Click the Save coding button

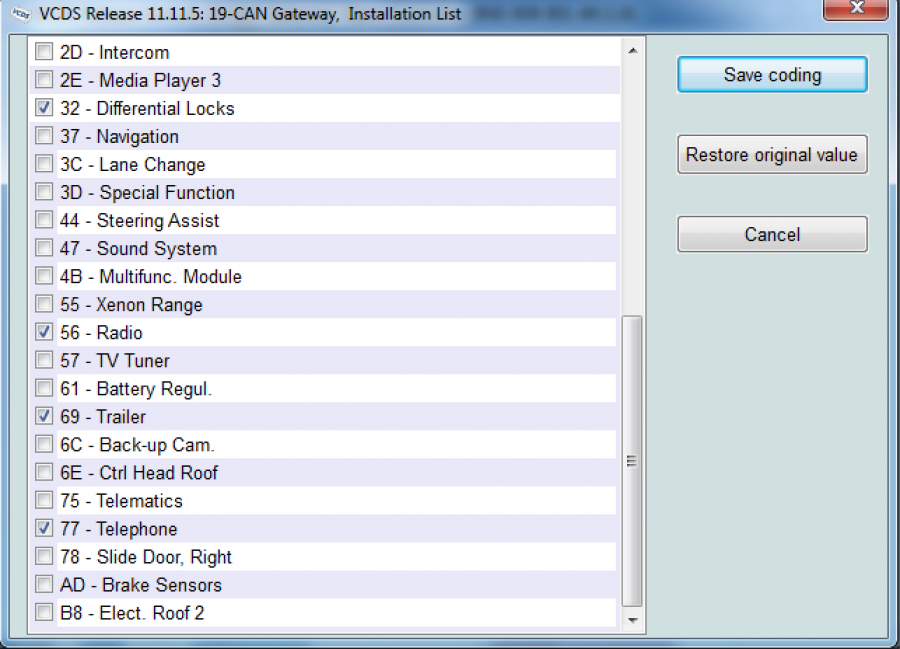pos(771,74)
